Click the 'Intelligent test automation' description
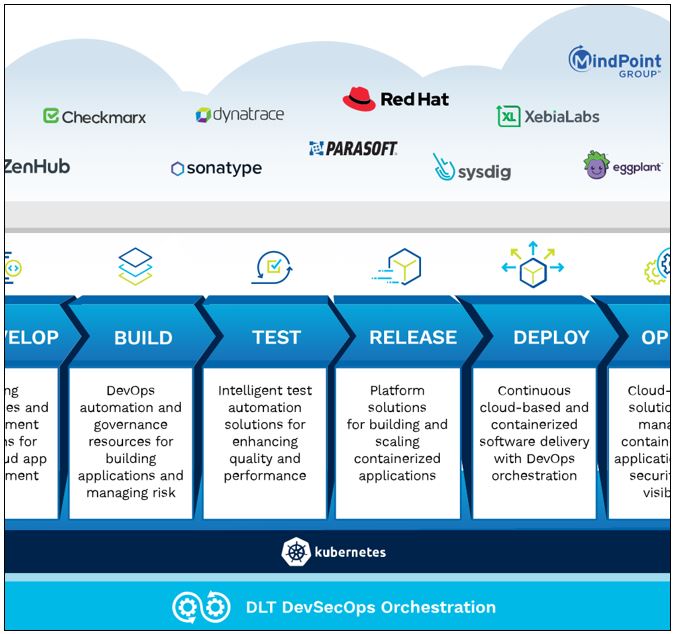The width and height of the screenshot is (676, 634). [265, 433]
